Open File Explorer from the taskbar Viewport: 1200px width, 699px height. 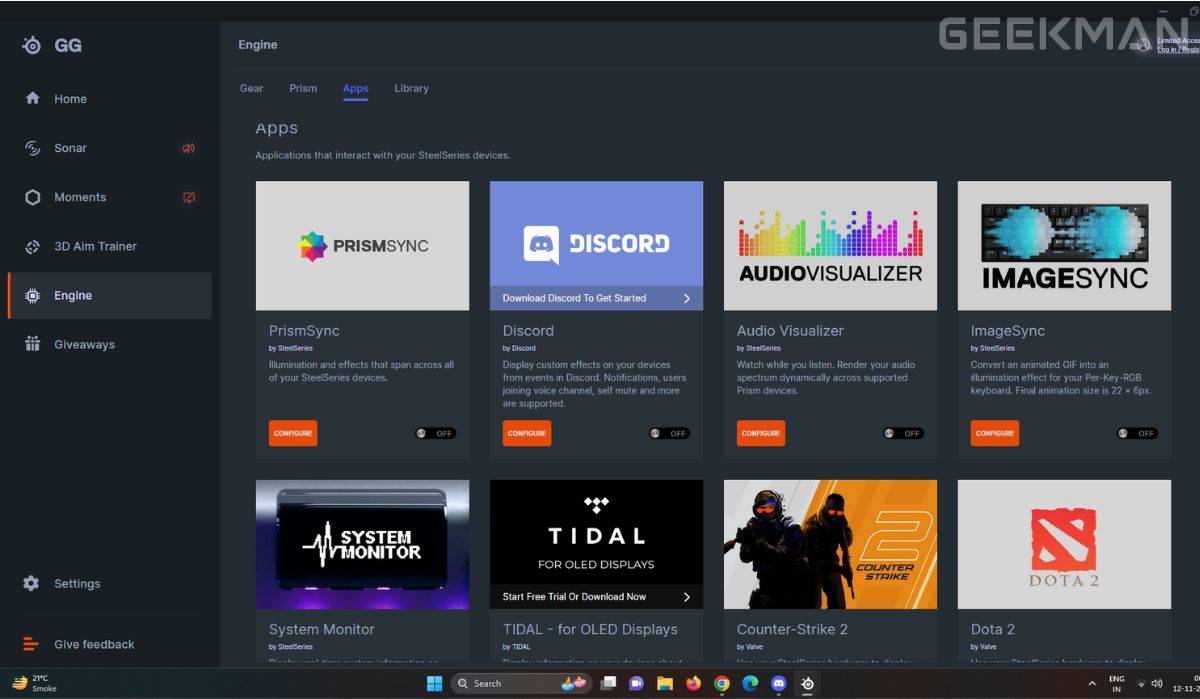[664, 684]
